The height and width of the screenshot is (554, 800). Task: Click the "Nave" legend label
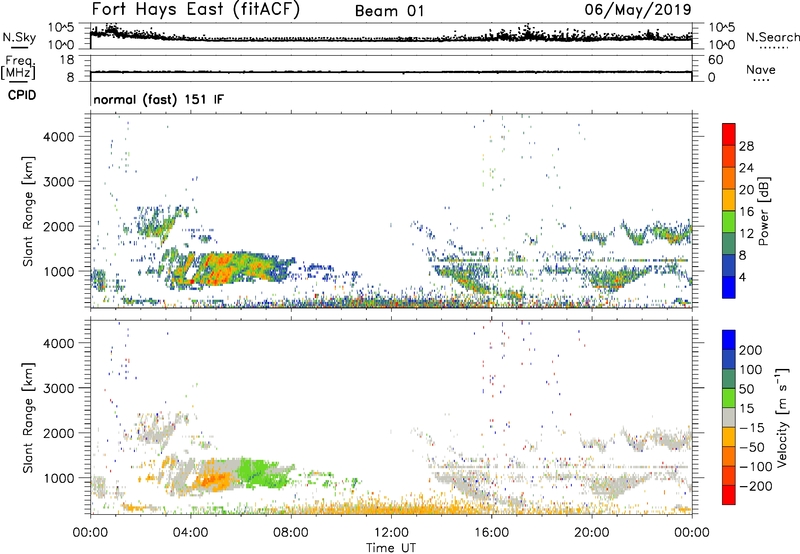tap(761, 69)
